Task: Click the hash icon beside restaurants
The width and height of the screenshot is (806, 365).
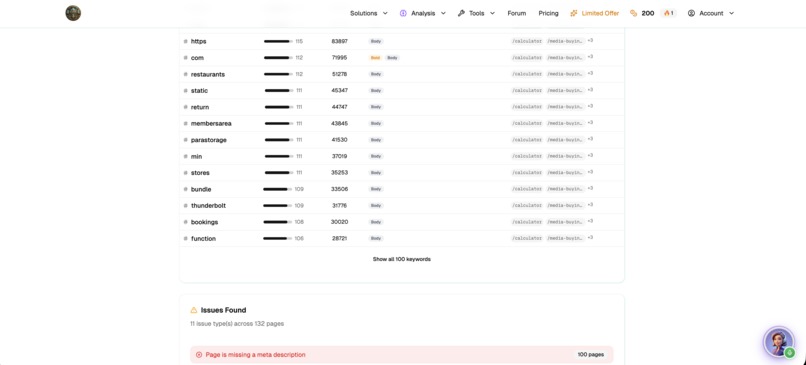Action: pos(186,74)
